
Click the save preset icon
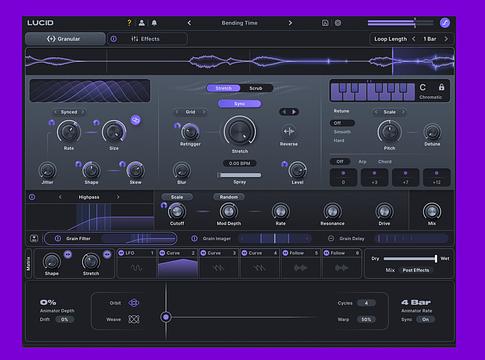coord(325,23)
